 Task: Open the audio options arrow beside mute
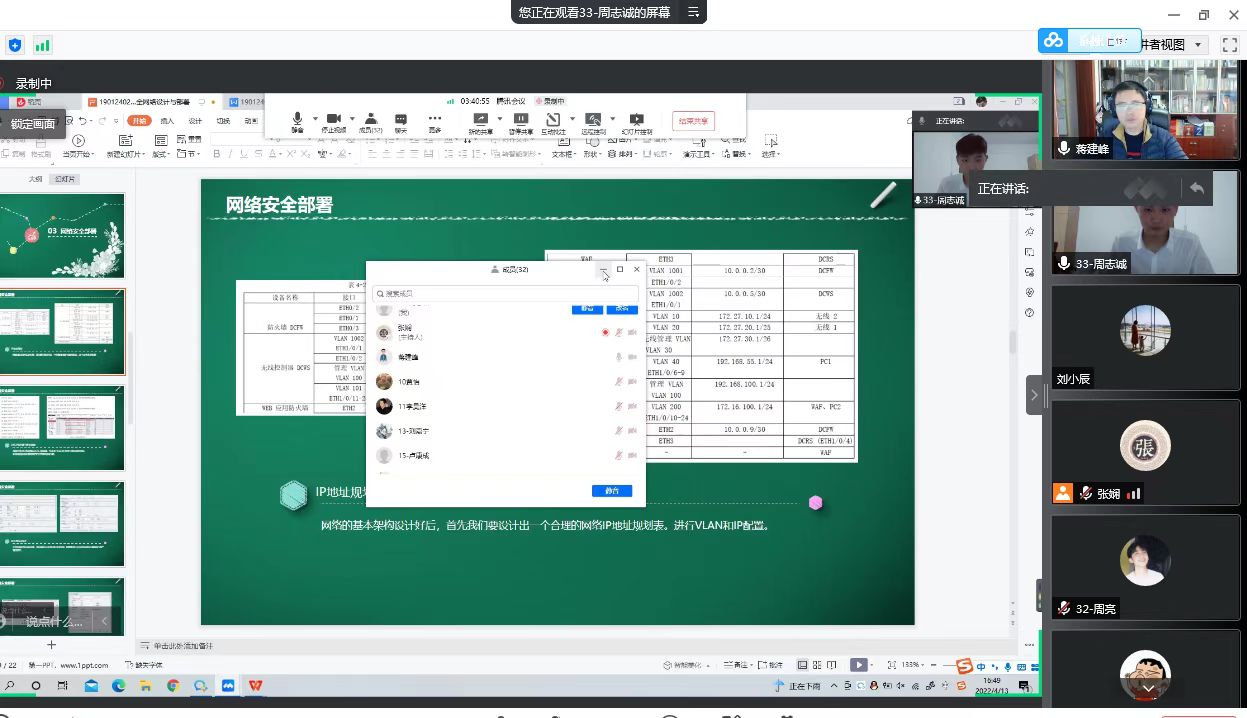coord(314,119)
